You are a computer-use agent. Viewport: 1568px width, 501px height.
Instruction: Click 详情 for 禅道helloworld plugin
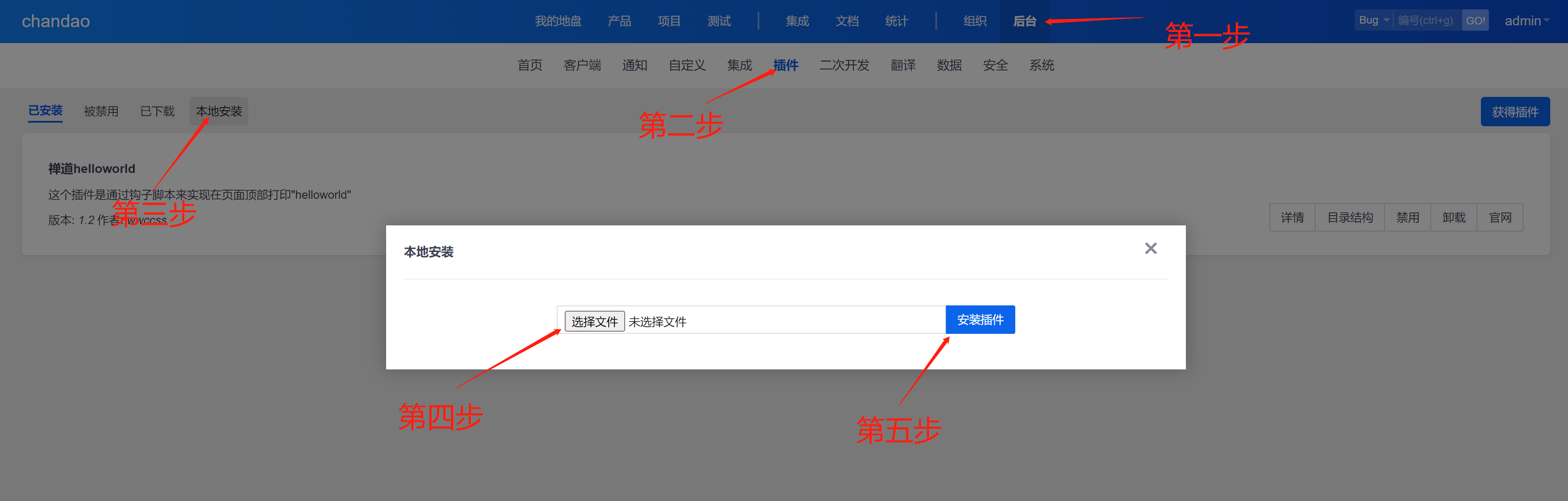click(x=1292, y=217)
